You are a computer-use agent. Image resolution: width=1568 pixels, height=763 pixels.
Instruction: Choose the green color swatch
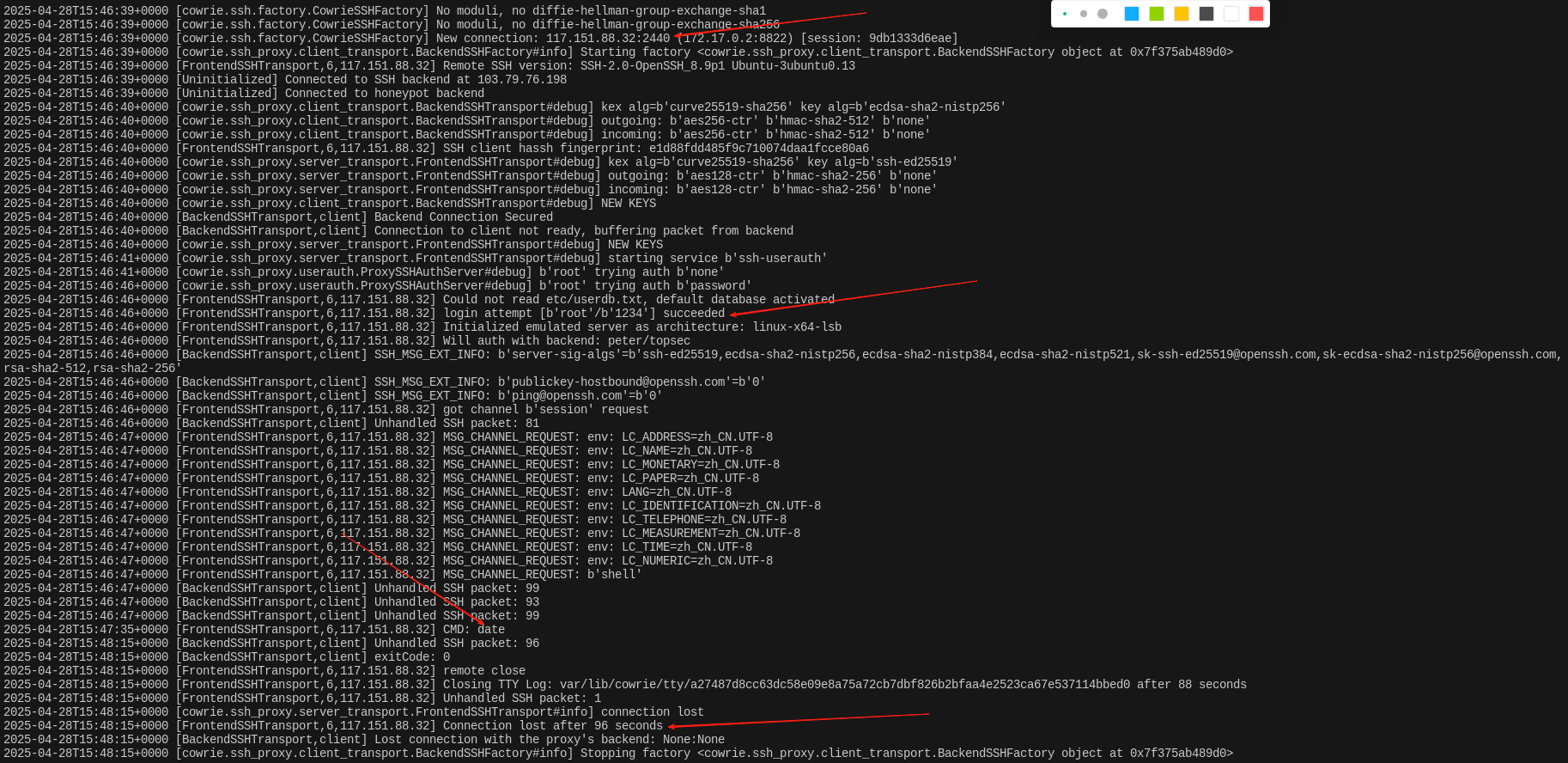(1157, 14)
